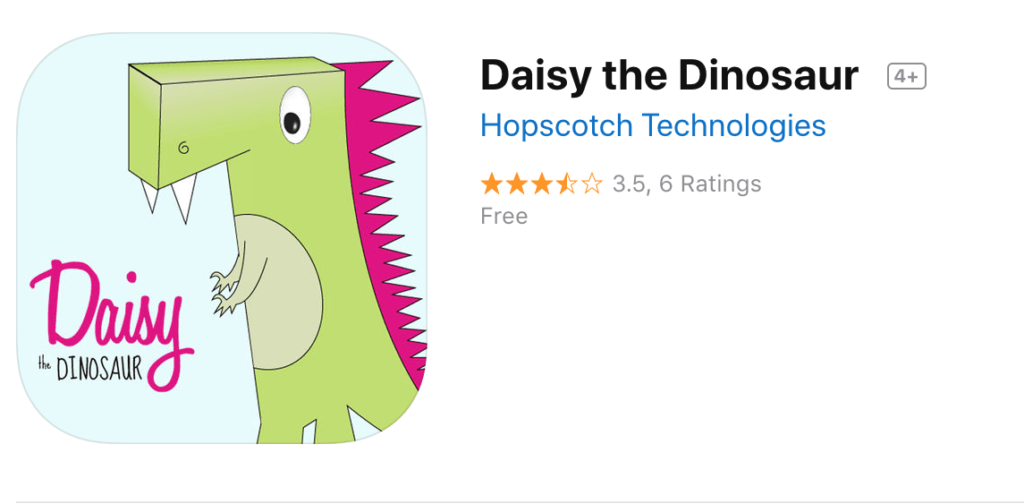Click the Free price label
The image size is (1024, 504).
(x=504, y=216)
